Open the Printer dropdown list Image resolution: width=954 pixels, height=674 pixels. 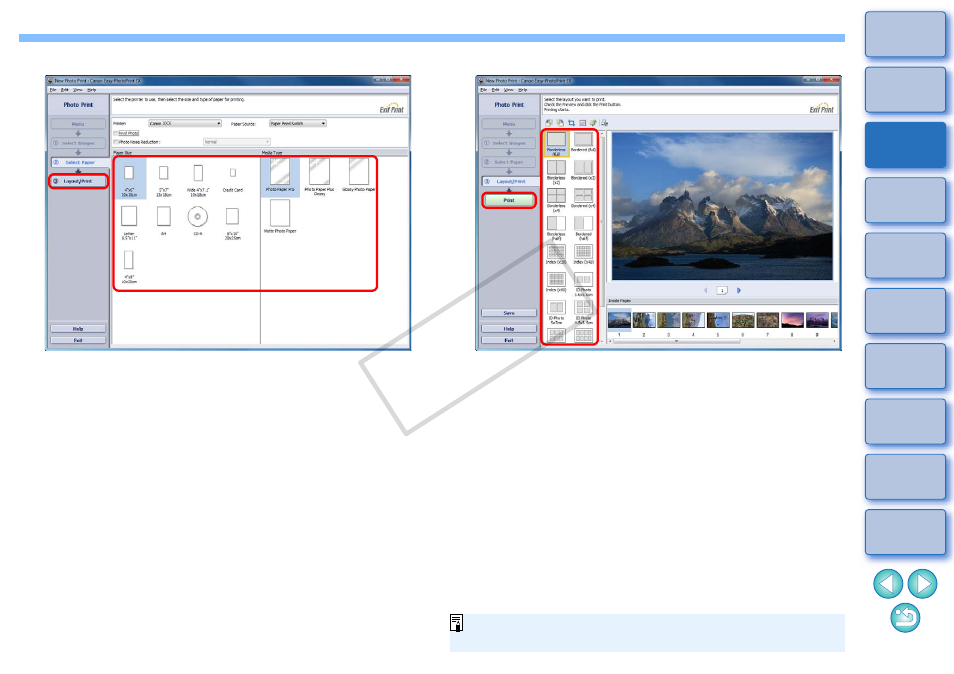pos(185,123)
